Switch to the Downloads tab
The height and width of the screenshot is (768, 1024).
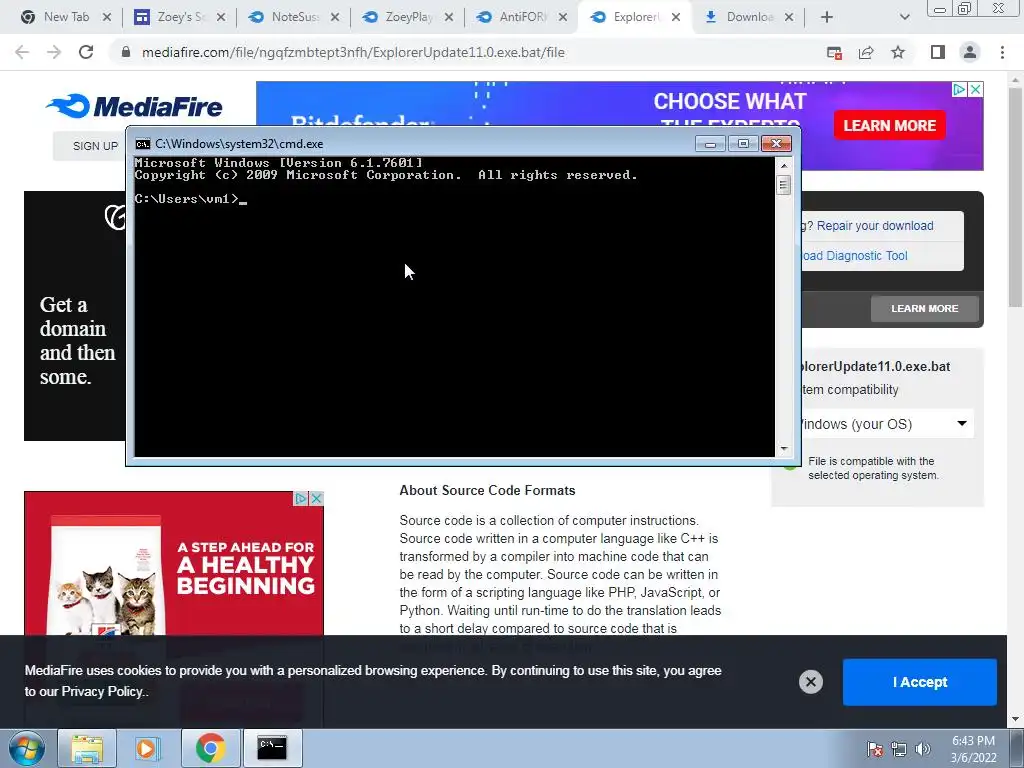pyautogui.click(x=746, y=17)
